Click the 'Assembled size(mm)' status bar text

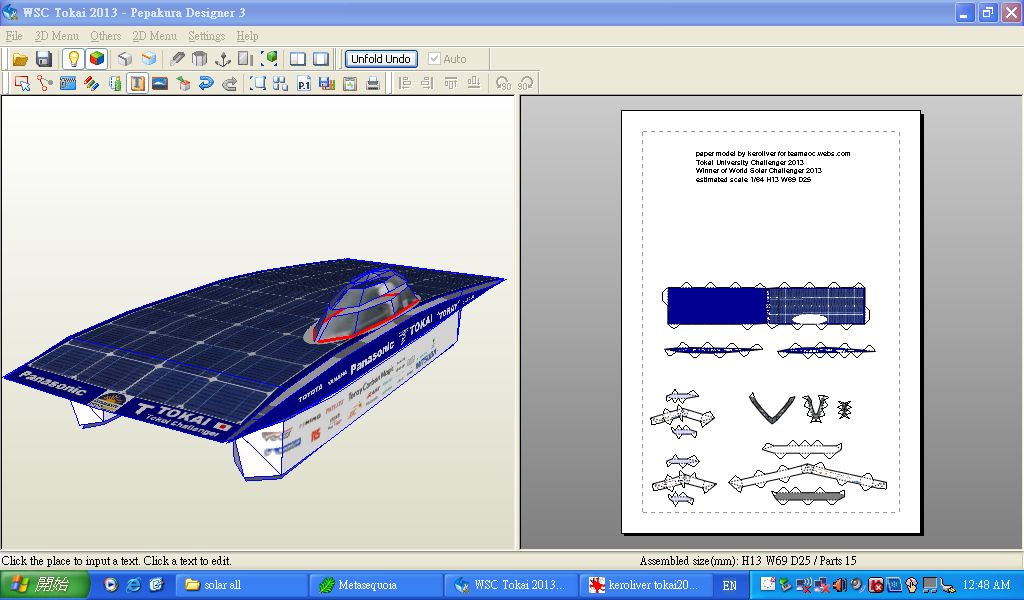click(x=748, y=561)
